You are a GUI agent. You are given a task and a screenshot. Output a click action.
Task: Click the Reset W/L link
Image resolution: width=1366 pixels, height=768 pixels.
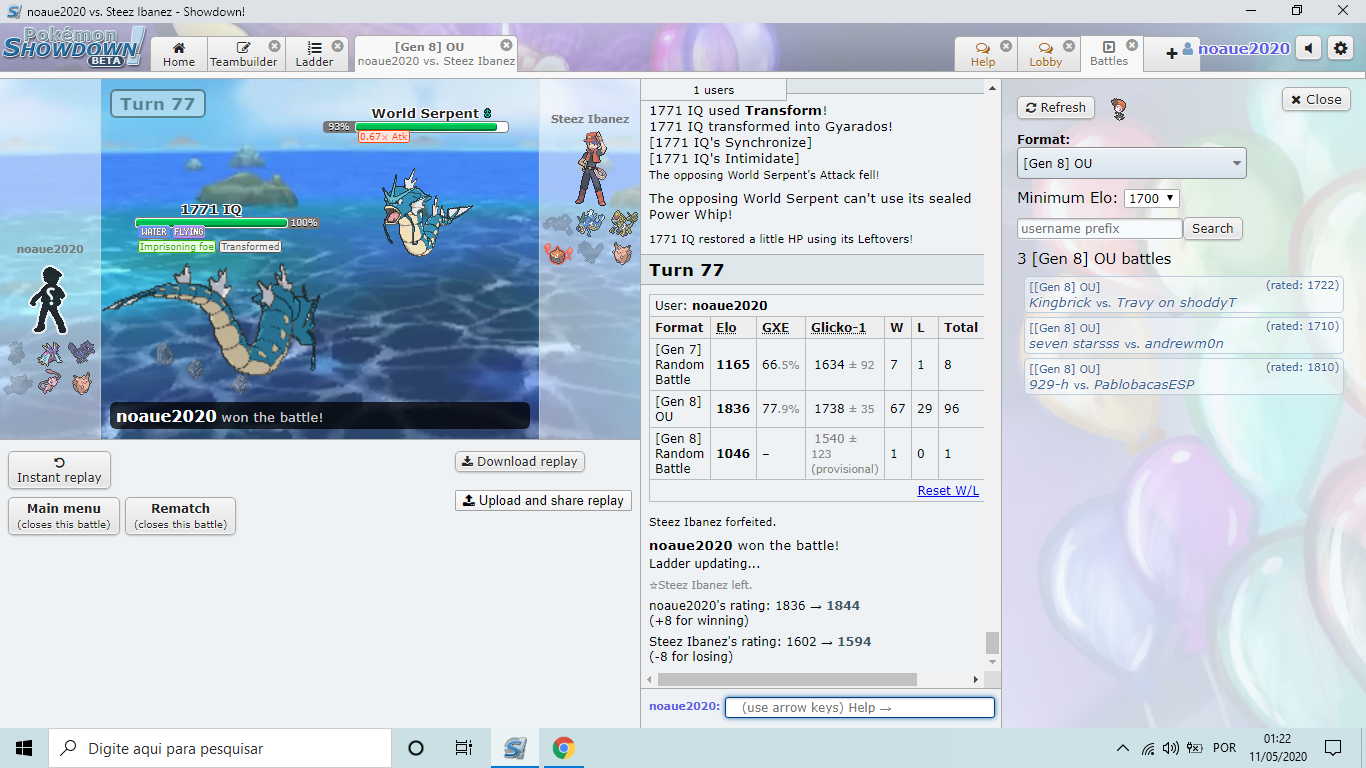coord(948,490)
